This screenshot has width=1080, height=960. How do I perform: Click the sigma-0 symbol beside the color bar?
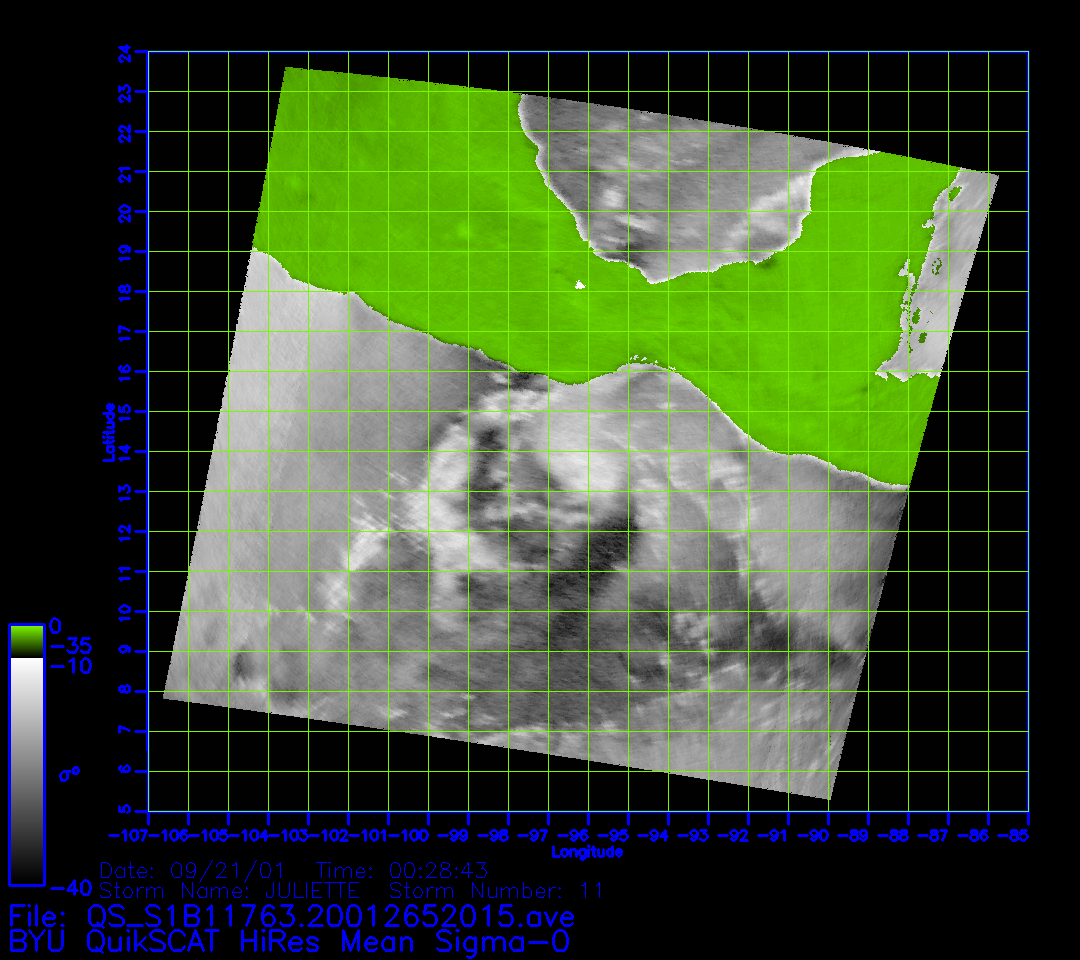coord(69,773)
